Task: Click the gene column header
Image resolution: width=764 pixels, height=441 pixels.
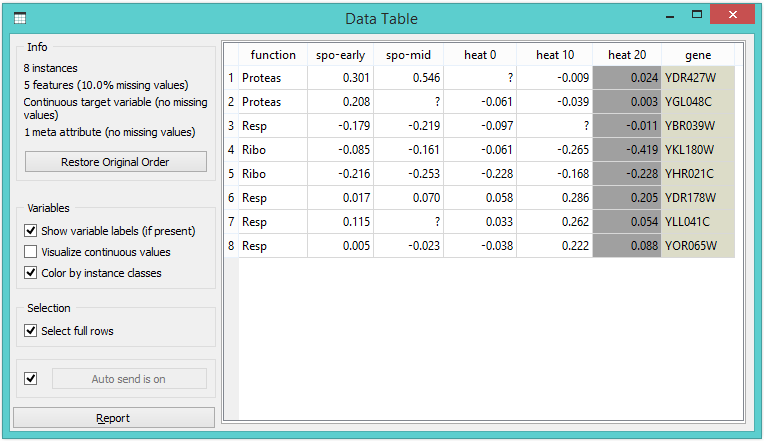Action: coord(698,55)
